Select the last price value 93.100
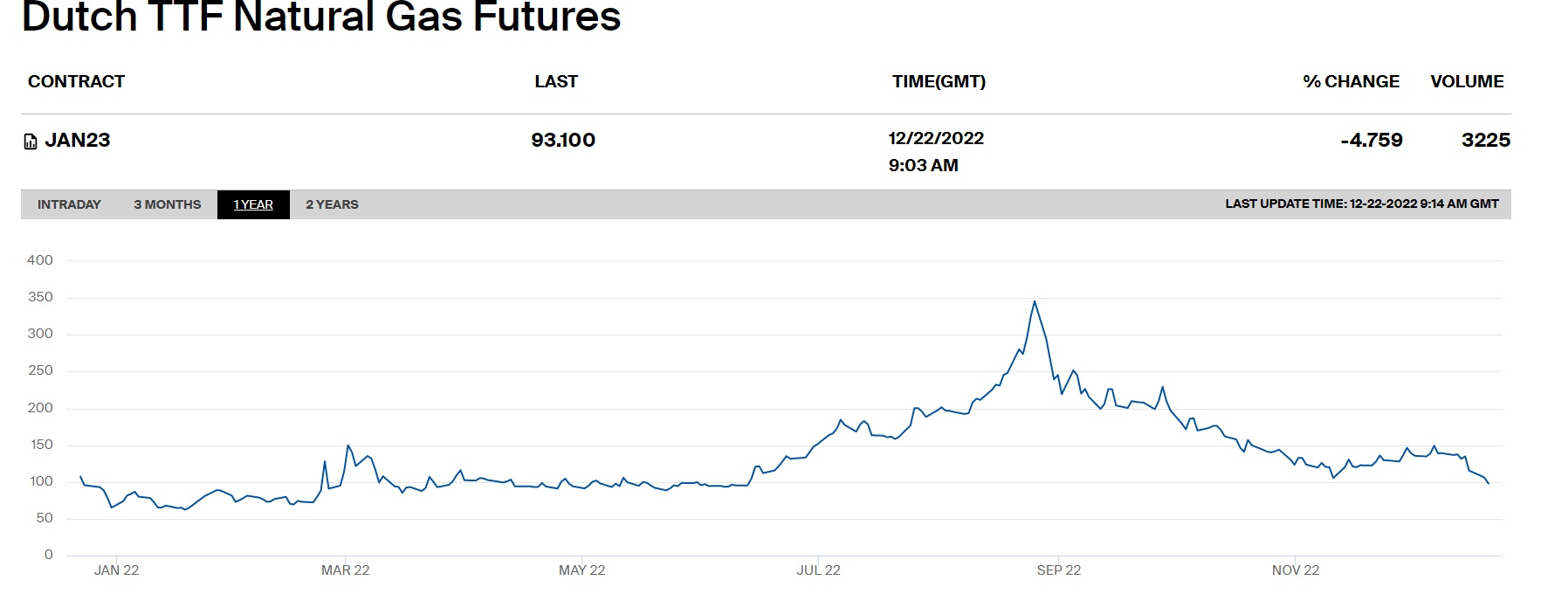Screen dimensions: 1568x601 (563, 140)
